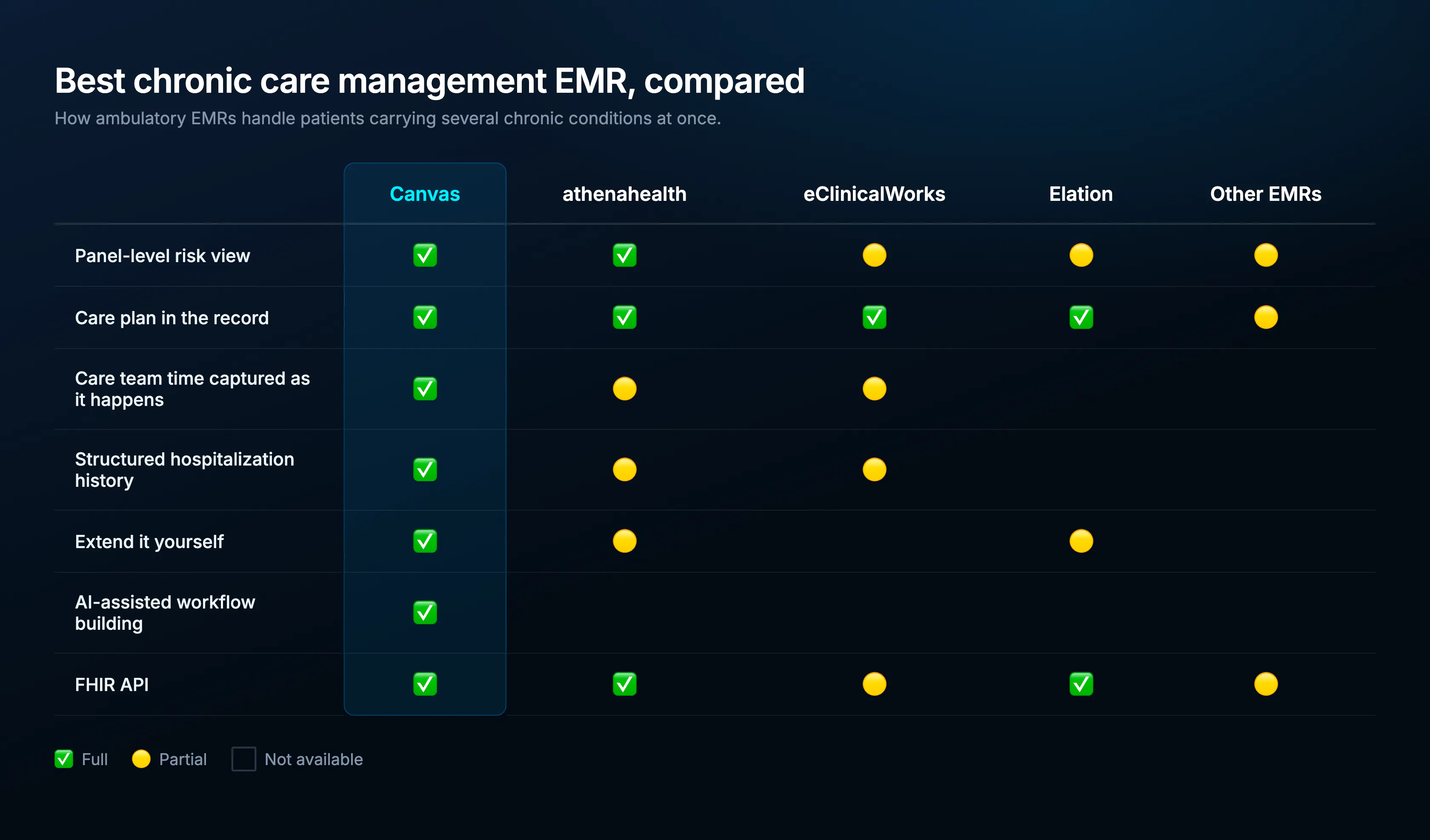This screenshot has height=840, width=1430.
Task: Select the Other EMRs column header
Action: pyautogui.click(x=1266, y=194)
